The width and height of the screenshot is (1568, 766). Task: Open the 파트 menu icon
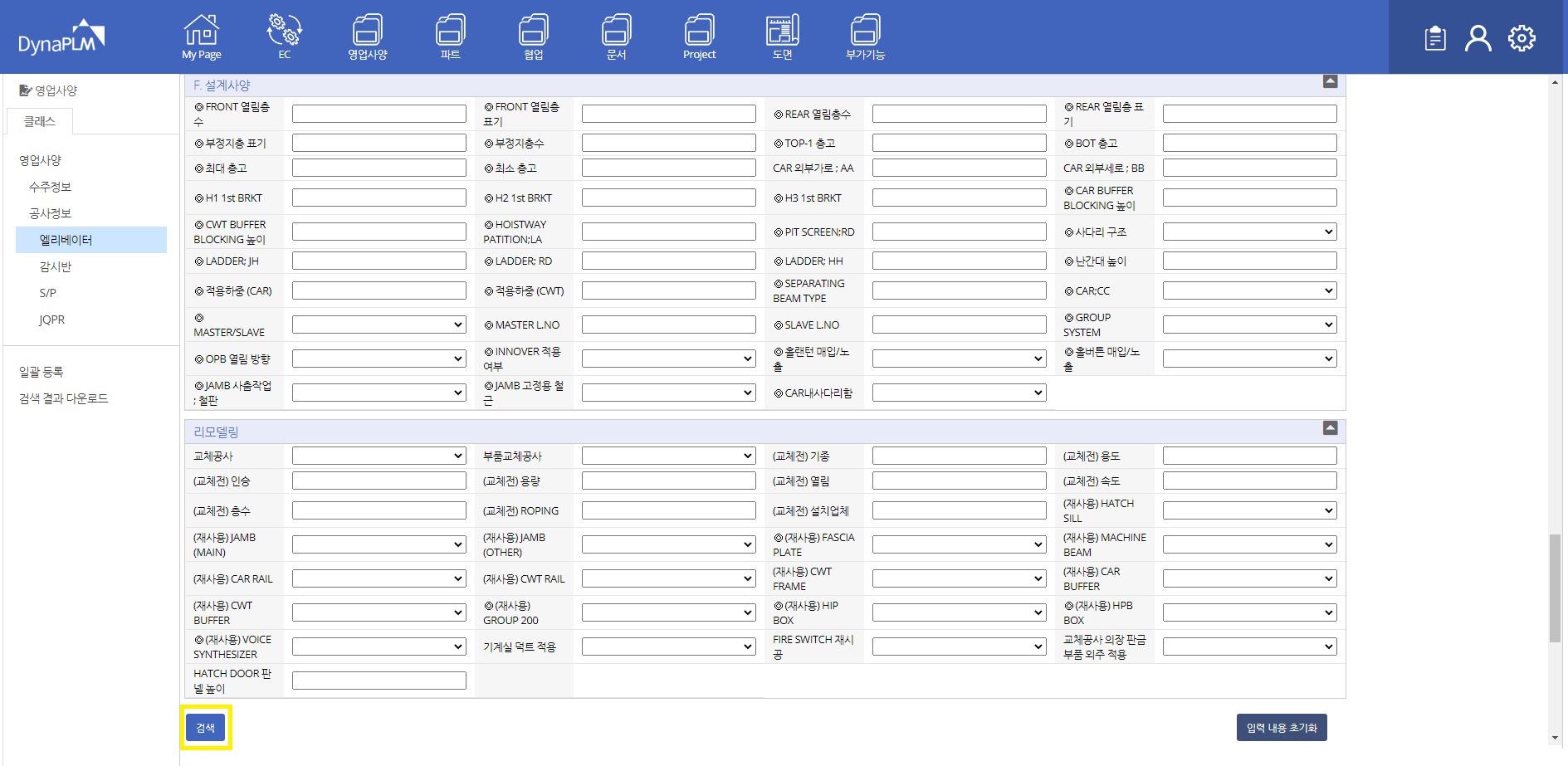[451, 37]
